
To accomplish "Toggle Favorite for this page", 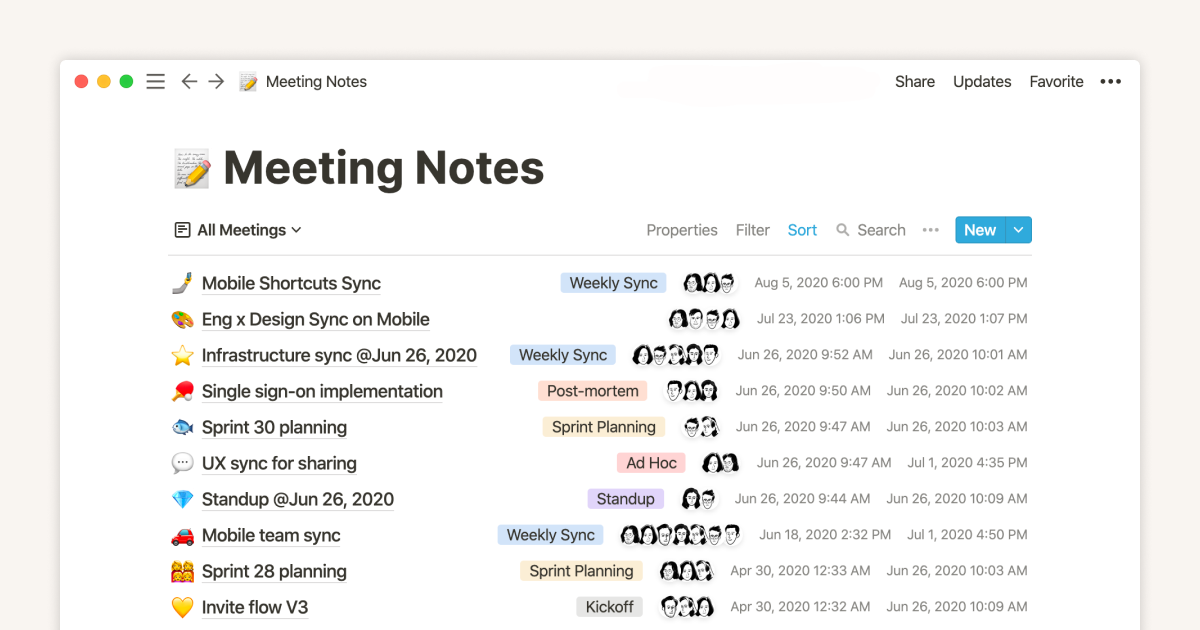I will 1056,81.
